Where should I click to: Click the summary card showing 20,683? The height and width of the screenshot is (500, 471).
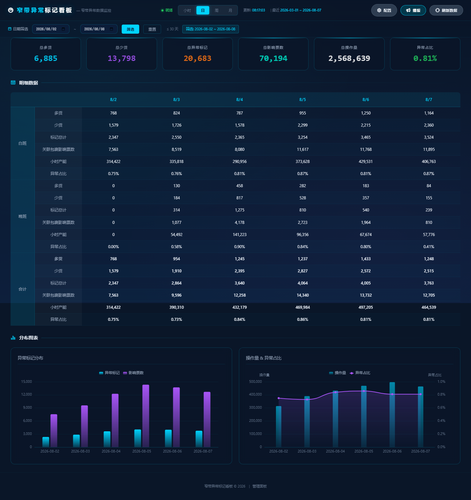tap(197, 54)
